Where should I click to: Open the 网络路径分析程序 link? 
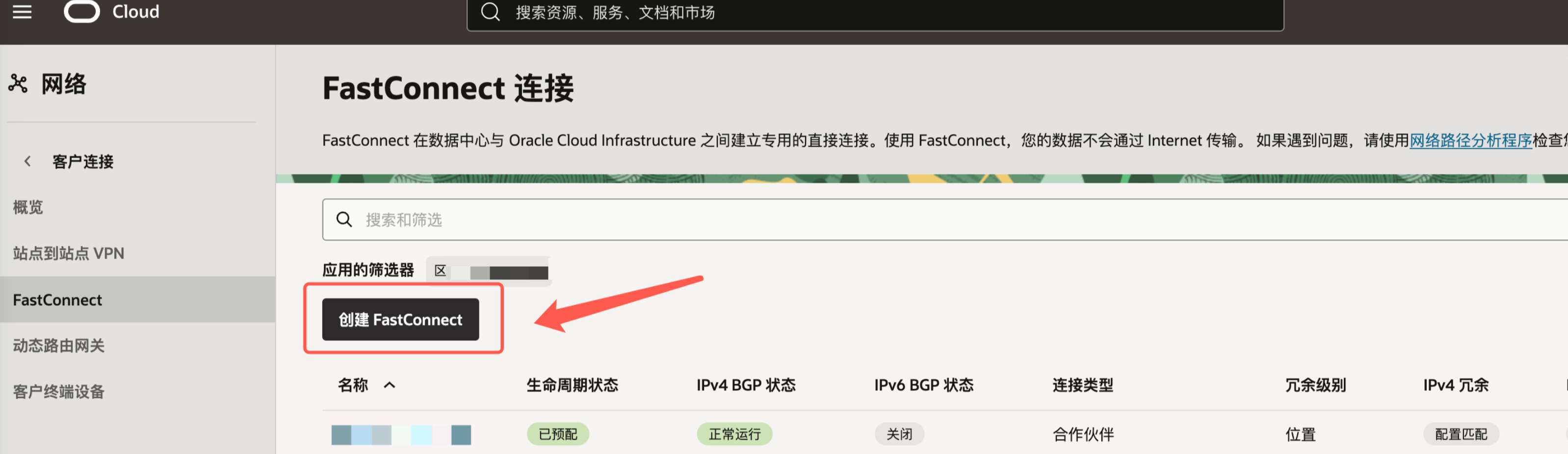click(x=1470, y=140)
